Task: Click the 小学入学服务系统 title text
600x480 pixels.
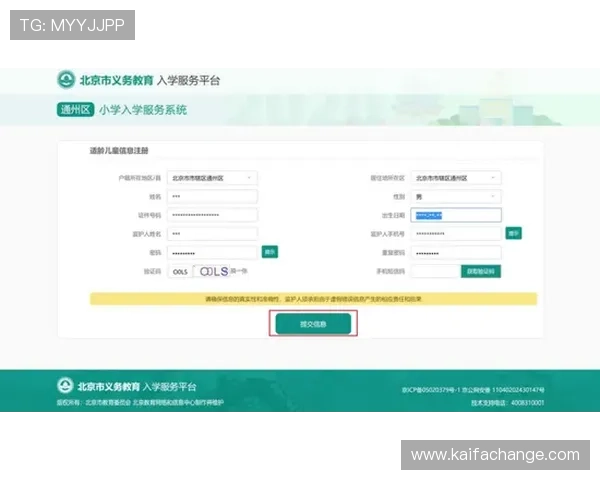Action: click(143, 110)
